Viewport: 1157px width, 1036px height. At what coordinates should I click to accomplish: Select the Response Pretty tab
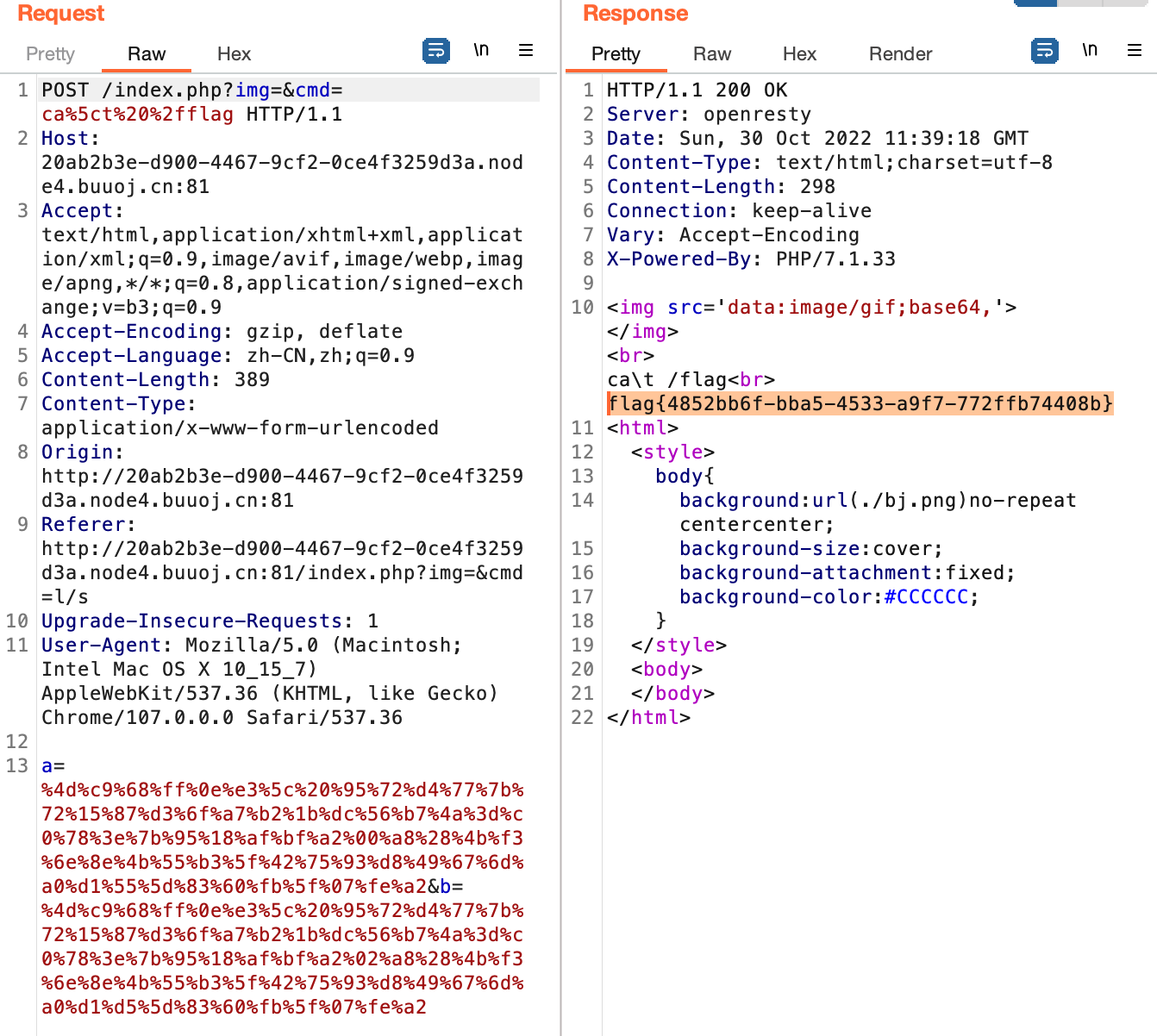pos(616,53)
